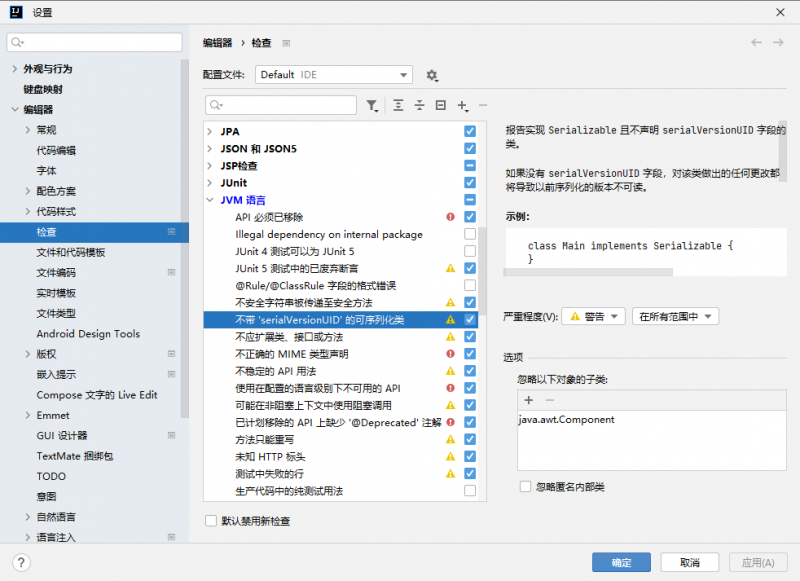Enable 生产代码中的纯测试用法 checkbox
This screenshot has height=581, width=800.
click(470, 491)
